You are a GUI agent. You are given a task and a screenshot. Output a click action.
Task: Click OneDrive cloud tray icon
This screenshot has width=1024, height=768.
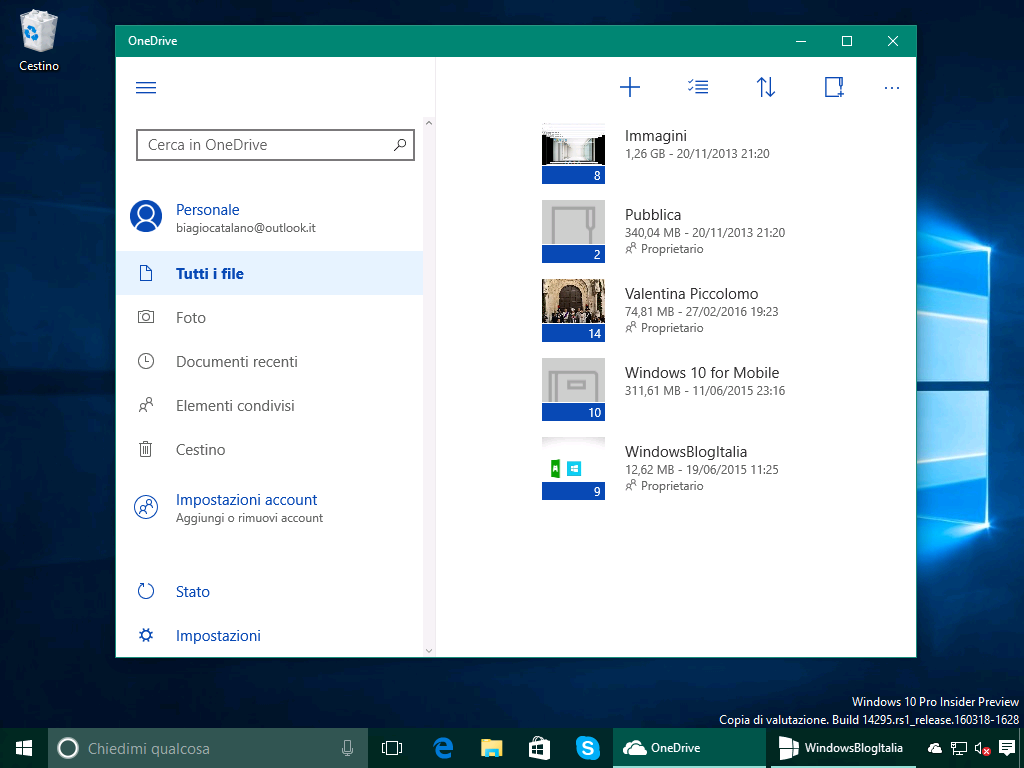[x=935, y=748]
